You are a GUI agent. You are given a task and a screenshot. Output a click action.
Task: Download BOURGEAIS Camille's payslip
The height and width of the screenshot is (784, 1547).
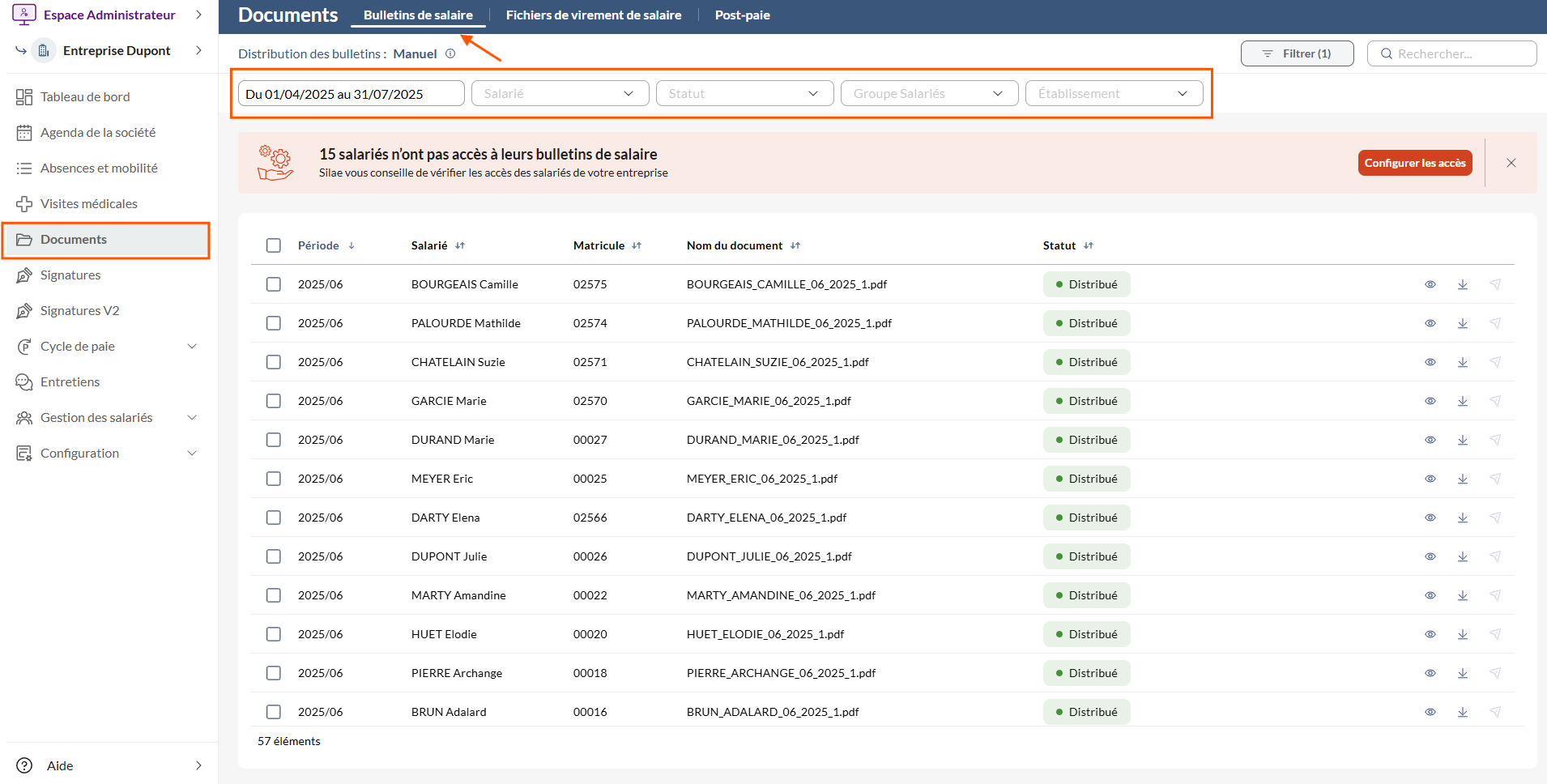point(1463,284)
